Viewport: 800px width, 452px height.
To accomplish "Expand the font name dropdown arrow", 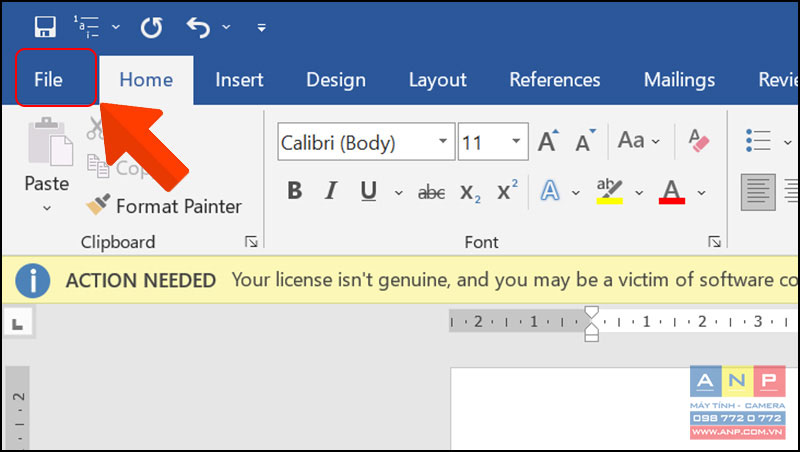I will pos(443,141).
